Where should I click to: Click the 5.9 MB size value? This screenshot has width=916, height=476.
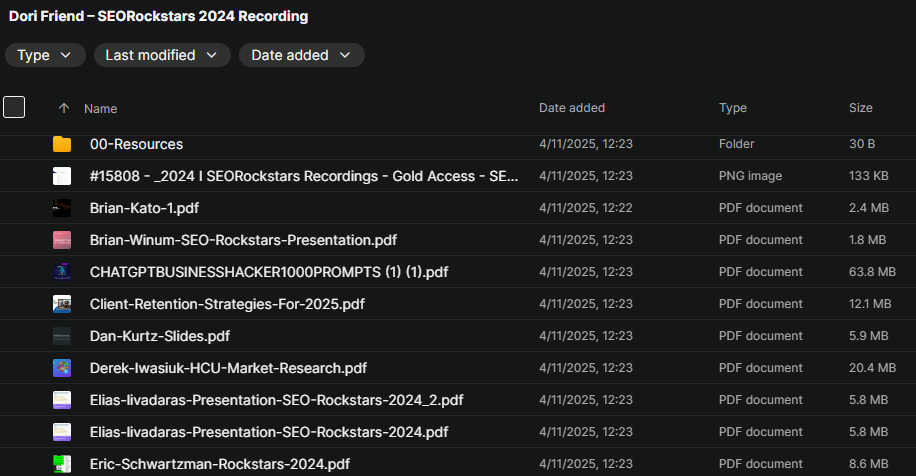click(869, 336)
